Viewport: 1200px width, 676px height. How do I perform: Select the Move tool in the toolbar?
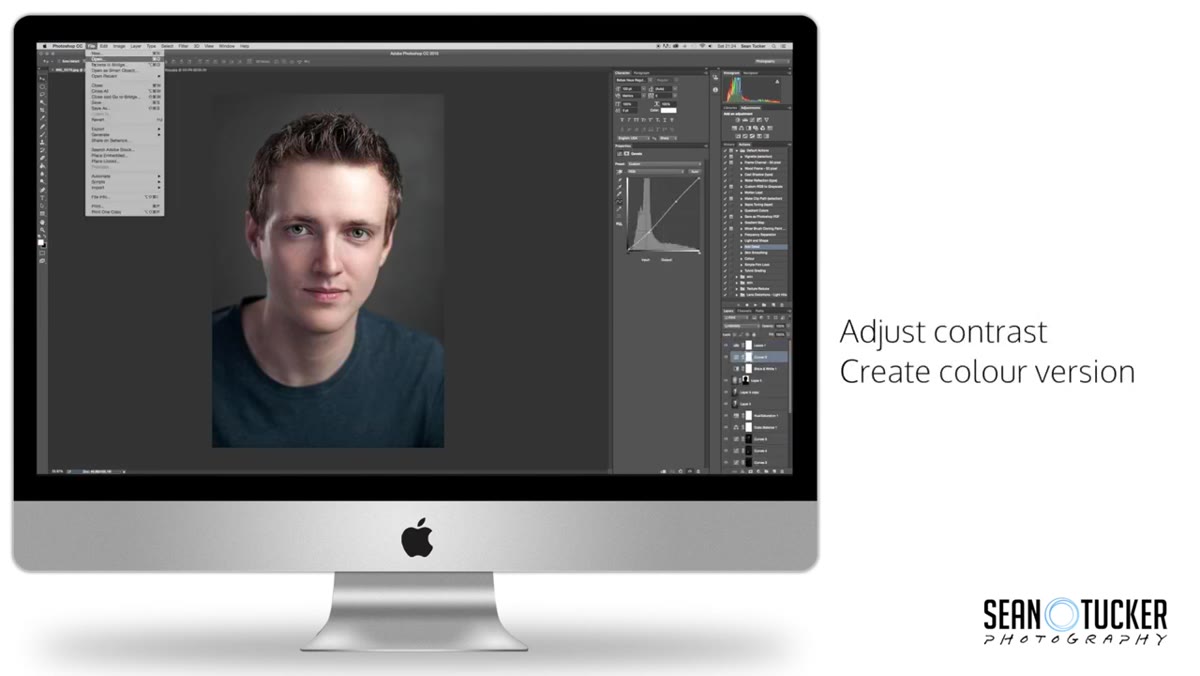pyautogui.click(x=42, y=78)
